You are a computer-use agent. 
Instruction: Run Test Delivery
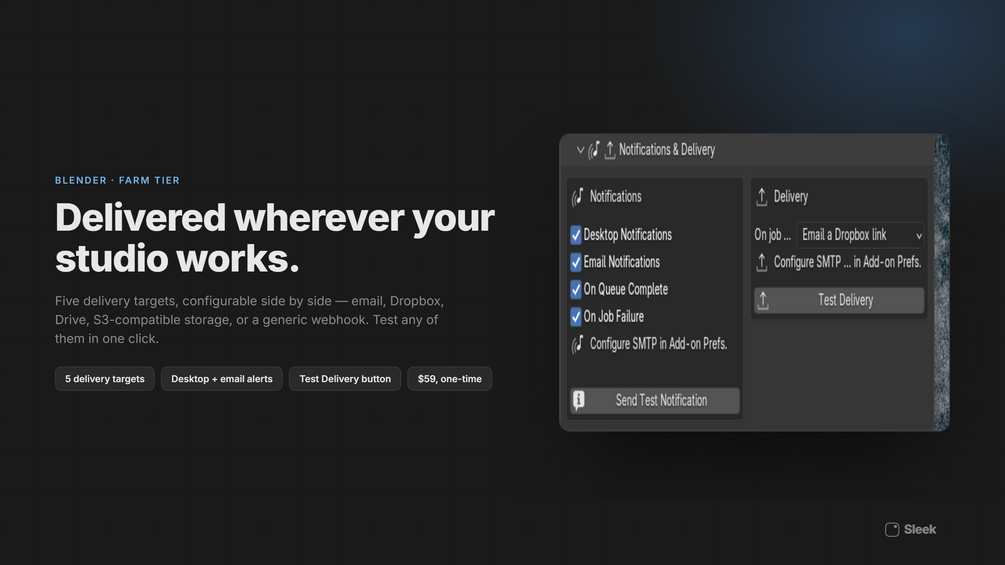(x=839, y=300)
